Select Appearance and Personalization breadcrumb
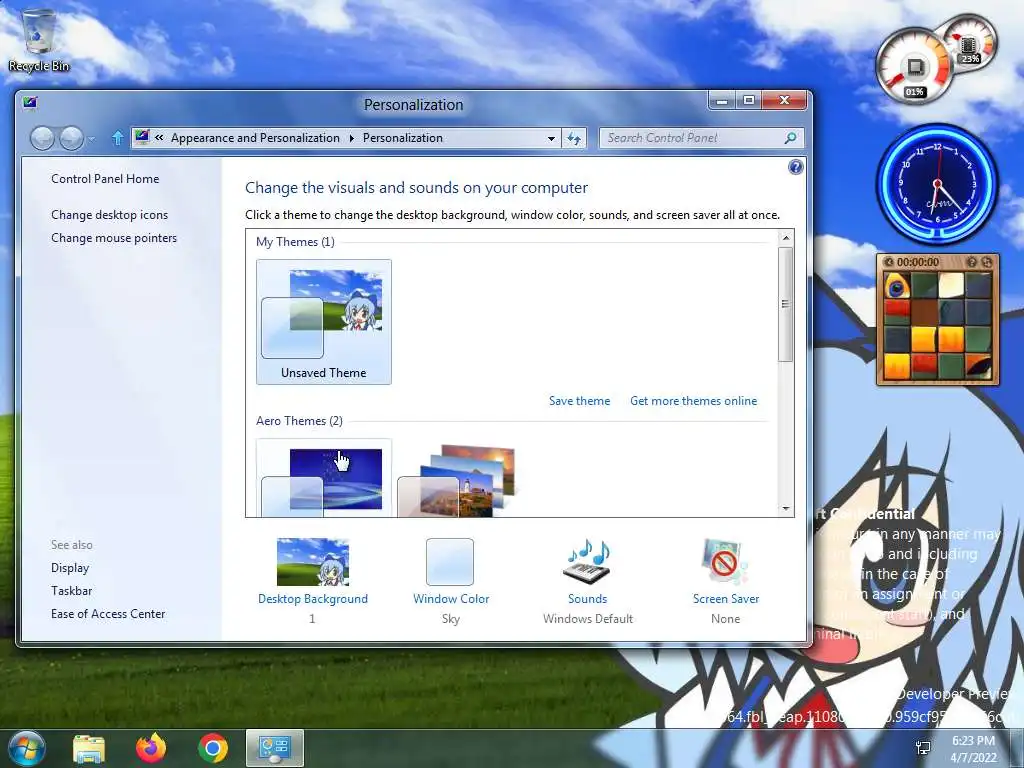 255,138
